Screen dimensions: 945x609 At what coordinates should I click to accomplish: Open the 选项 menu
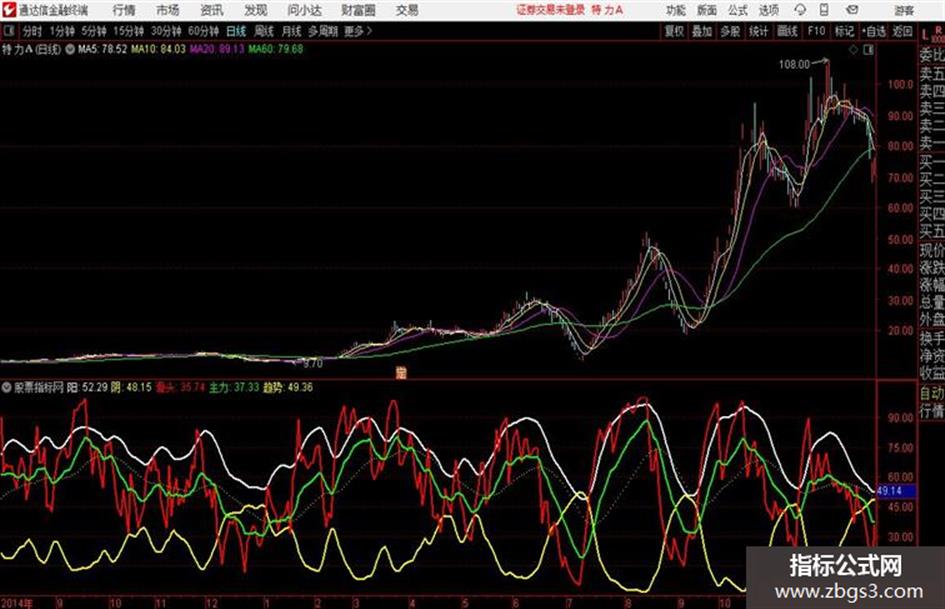(768, 10)
